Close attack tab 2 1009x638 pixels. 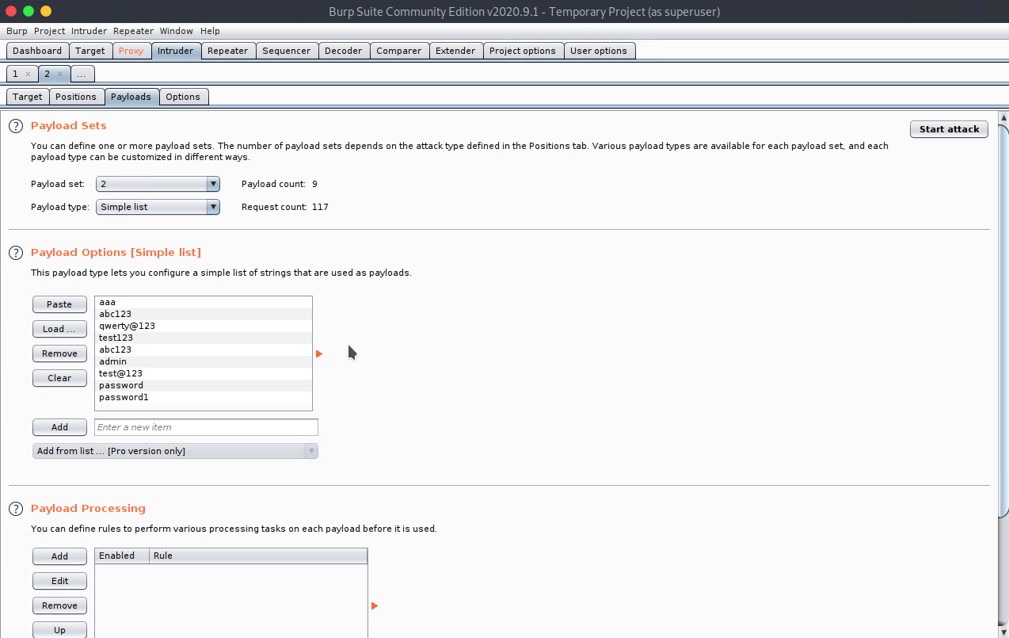(60, 74)
